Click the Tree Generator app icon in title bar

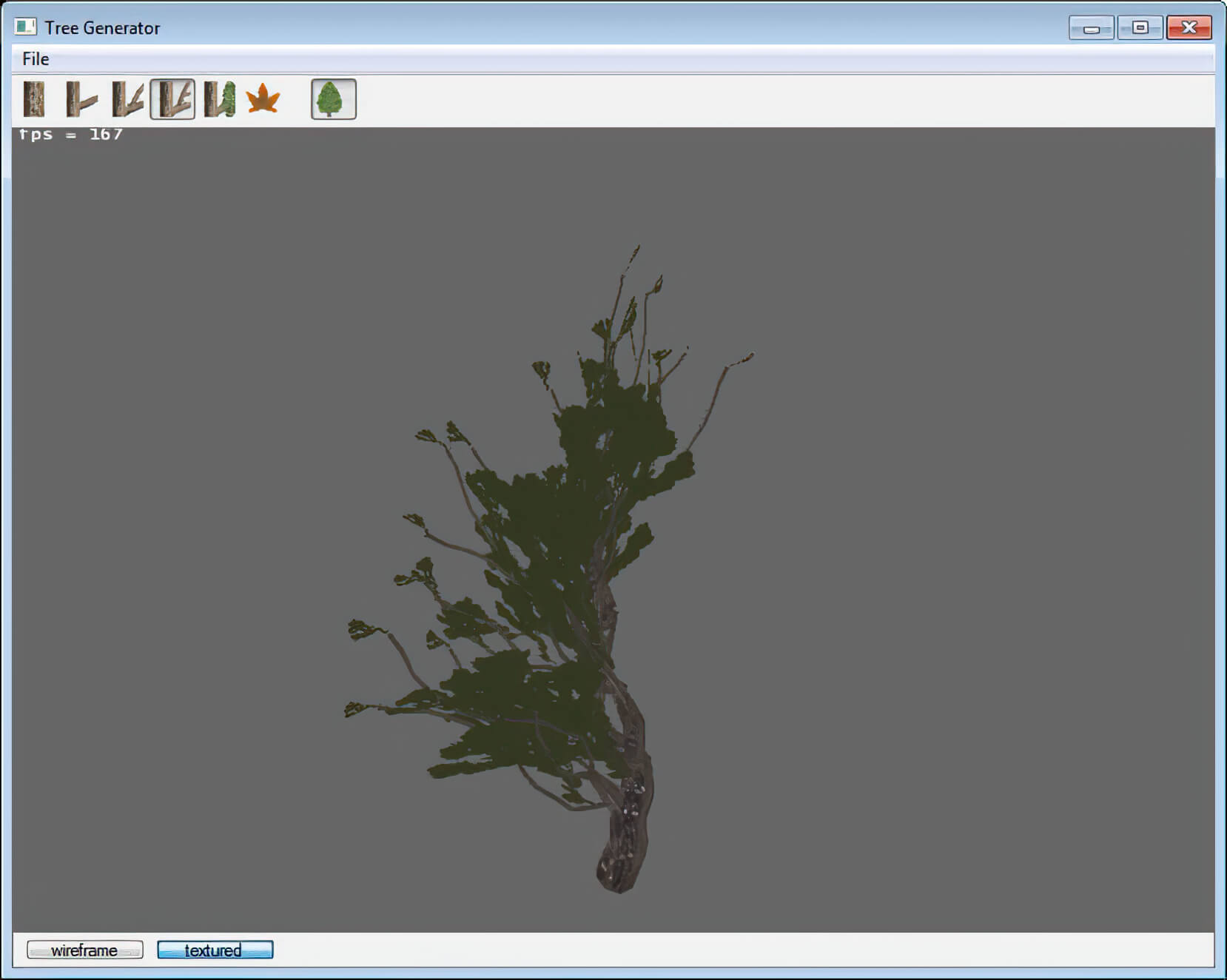pyautogui.click(x=25, y=27)
